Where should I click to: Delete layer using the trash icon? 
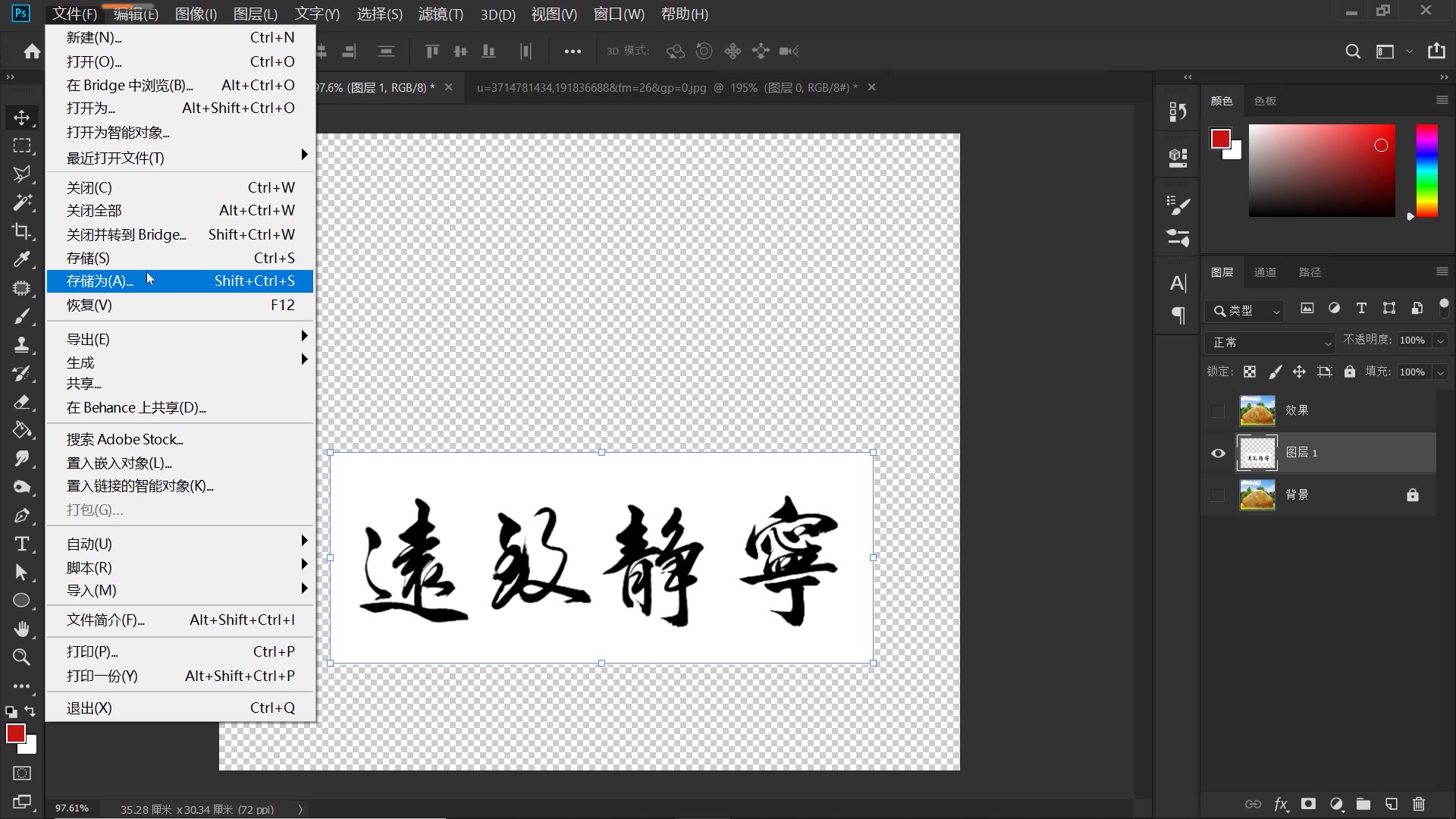point(1418,805)
